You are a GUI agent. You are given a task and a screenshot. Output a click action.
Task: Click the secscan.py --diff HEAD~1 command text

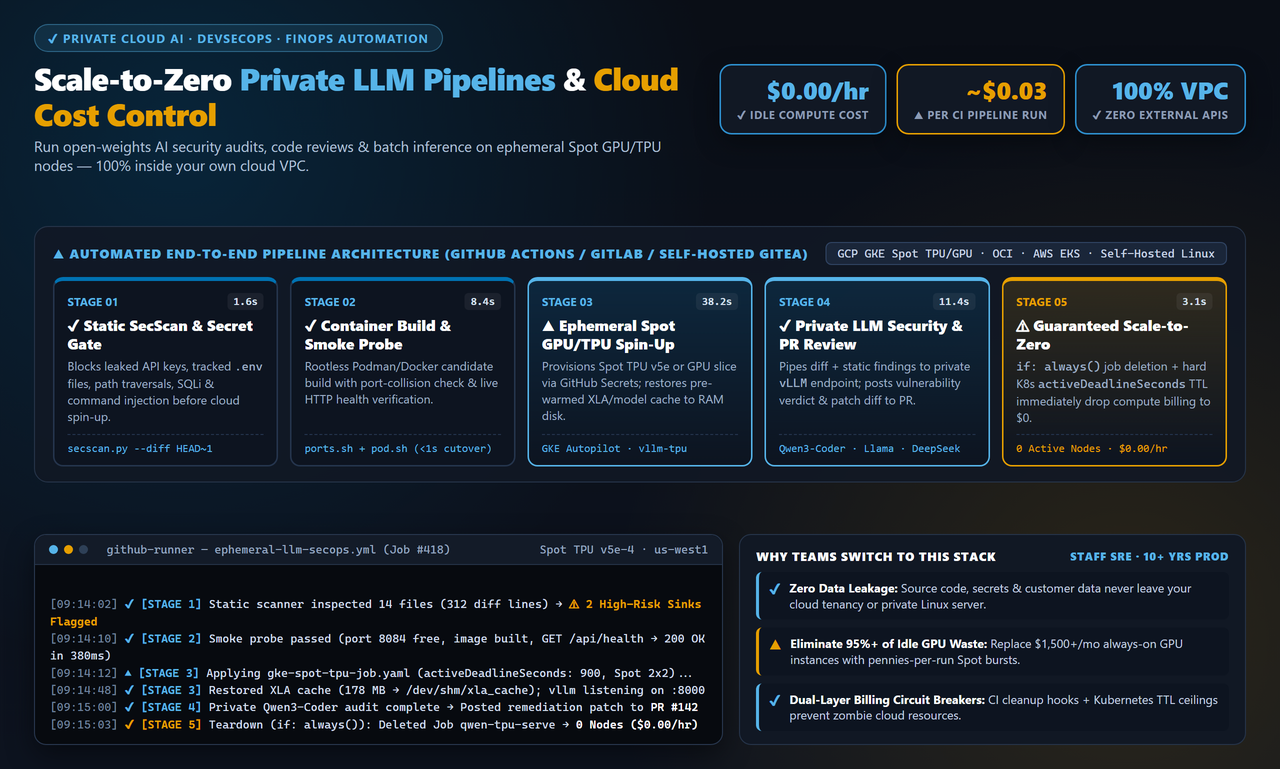(140, 449)
